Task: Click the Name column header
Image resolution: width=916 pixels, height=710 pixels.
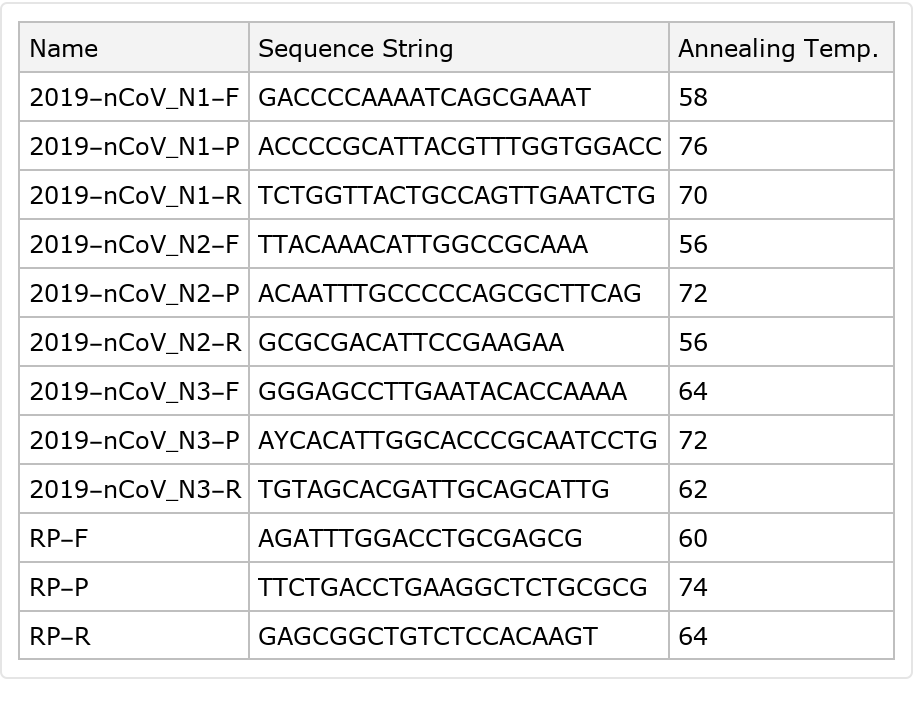Action: 64,48
